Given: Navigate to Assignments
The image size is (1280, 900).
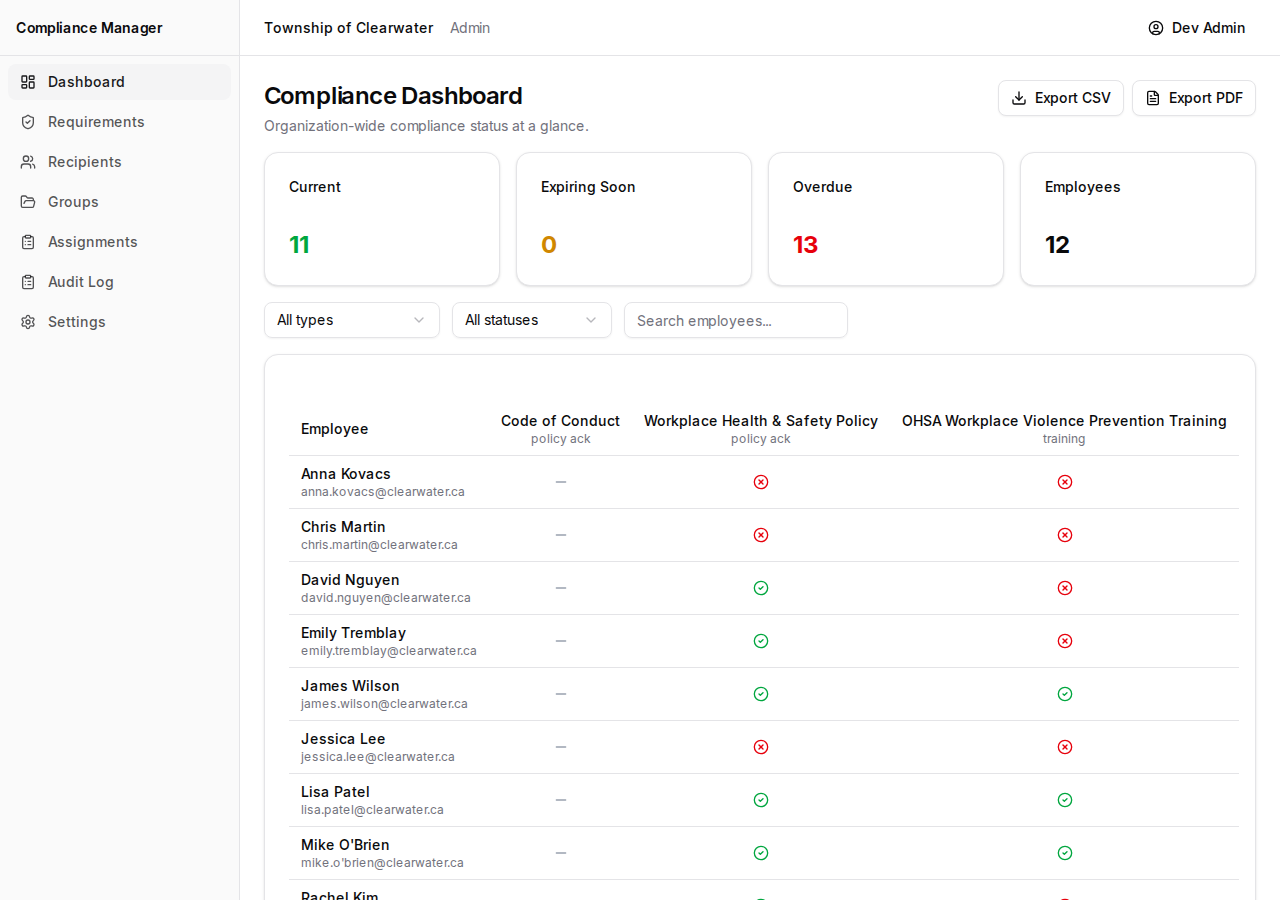Looking at the screenshot, I should [x=119, y=242].
